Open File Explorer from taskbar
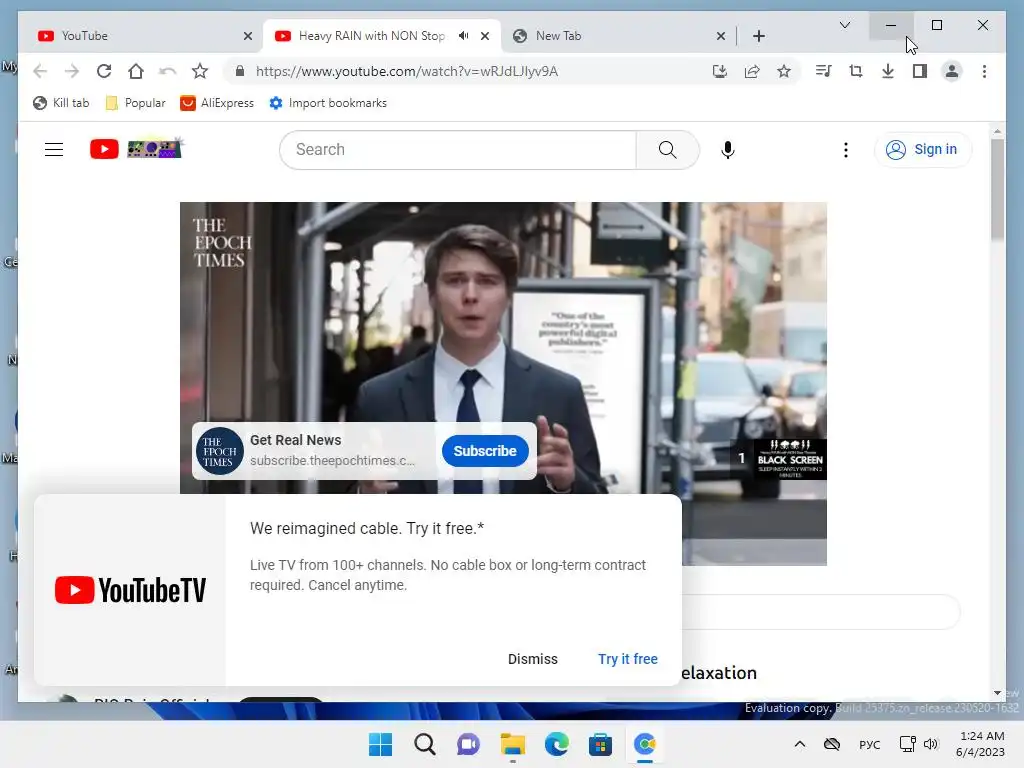The height and width of the screenshot is (768, 1024). point(513,744)
